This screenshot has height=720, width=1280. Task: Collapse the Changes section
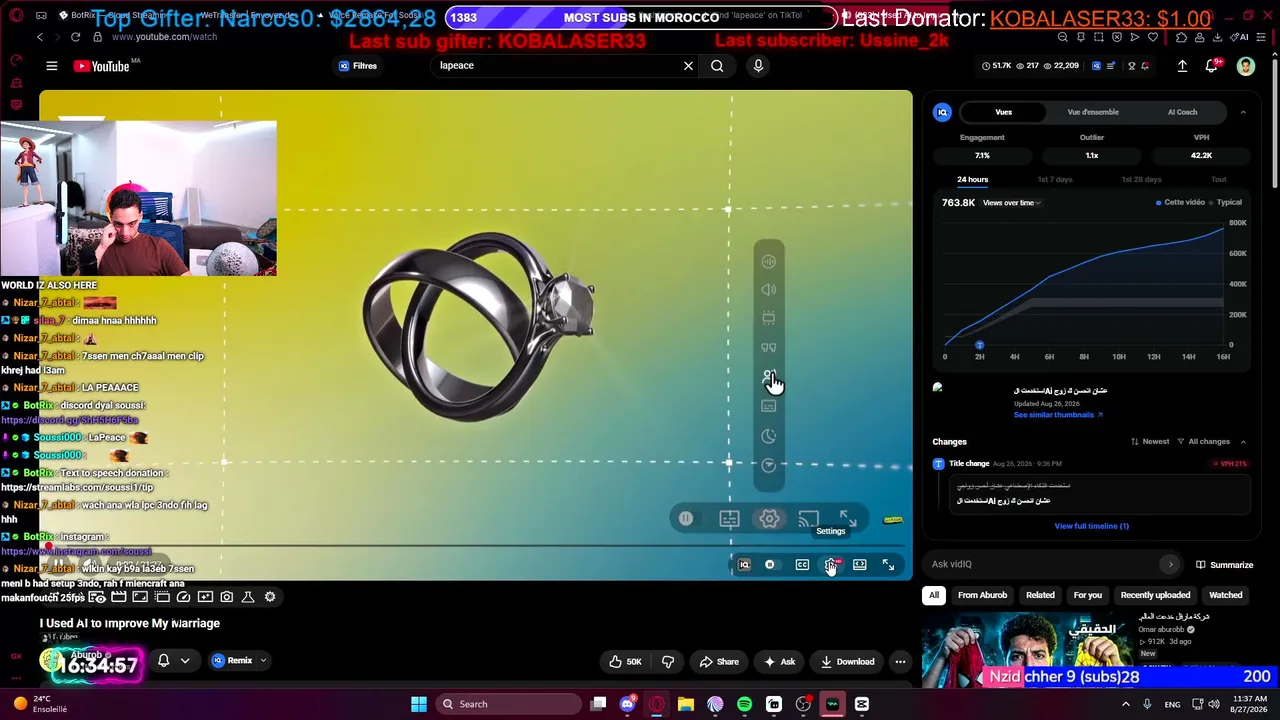pos(1243,442)
